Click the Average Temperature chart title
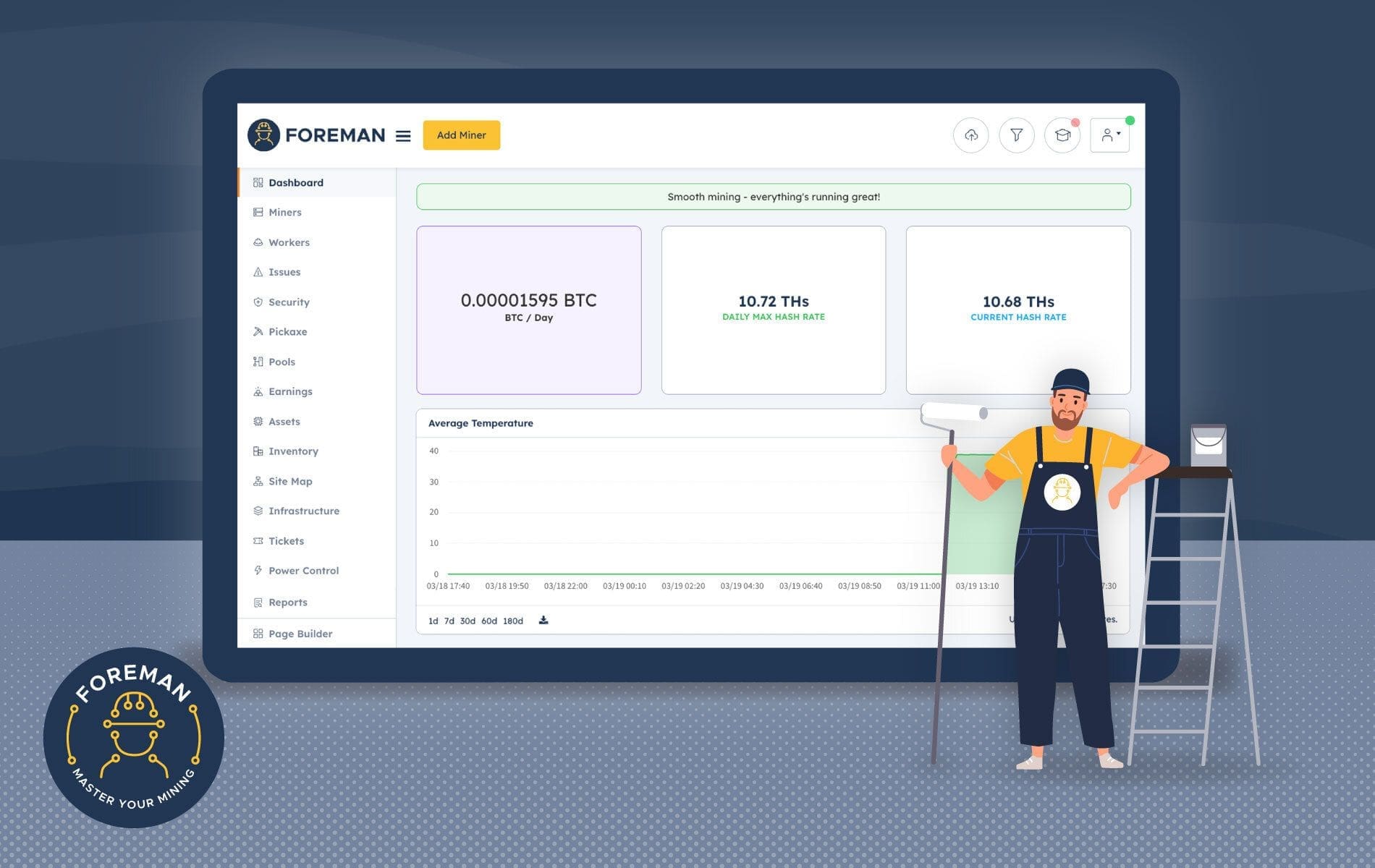The height and width of the screenshot is (868, 1375). [x=481, y=423]
